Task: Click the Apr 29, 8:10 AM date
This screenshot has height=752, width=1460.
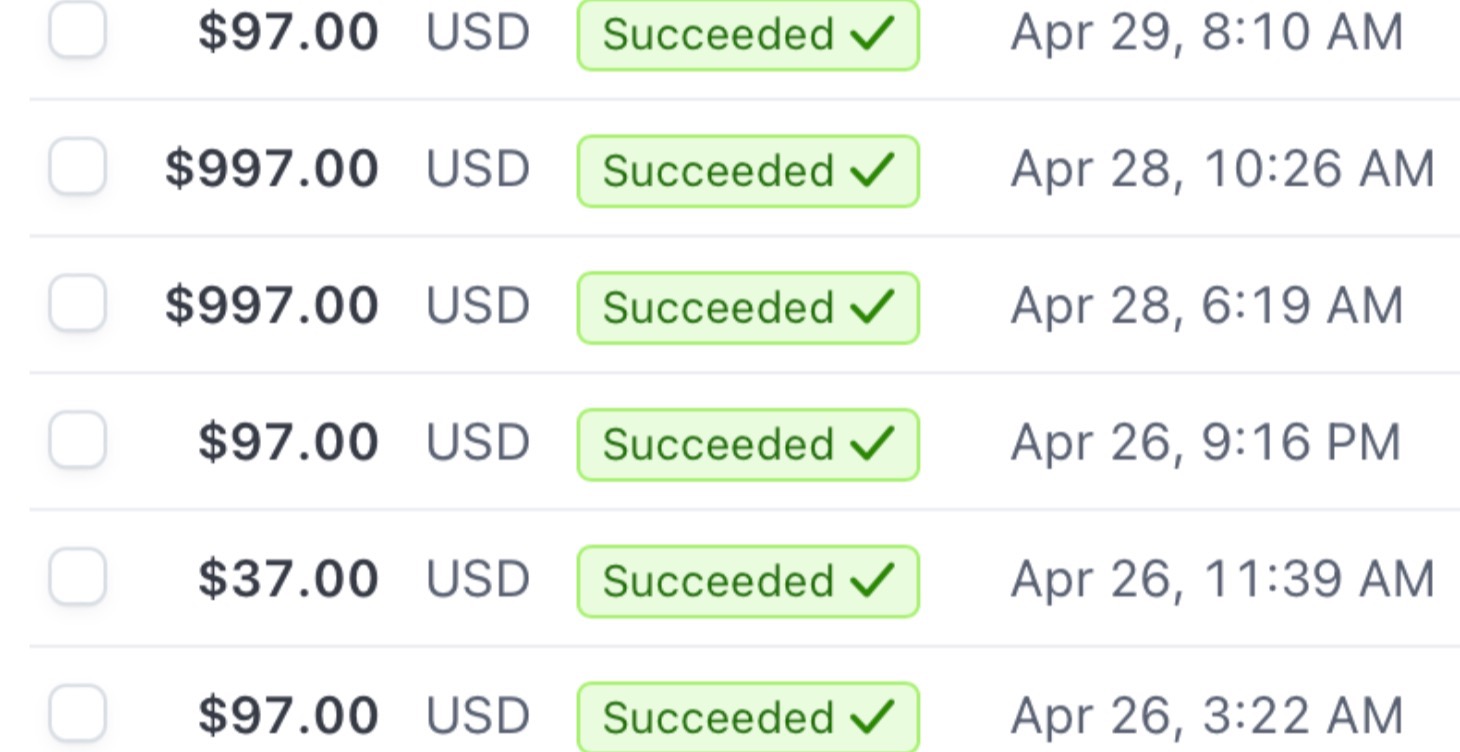Action: [1206, 33]
